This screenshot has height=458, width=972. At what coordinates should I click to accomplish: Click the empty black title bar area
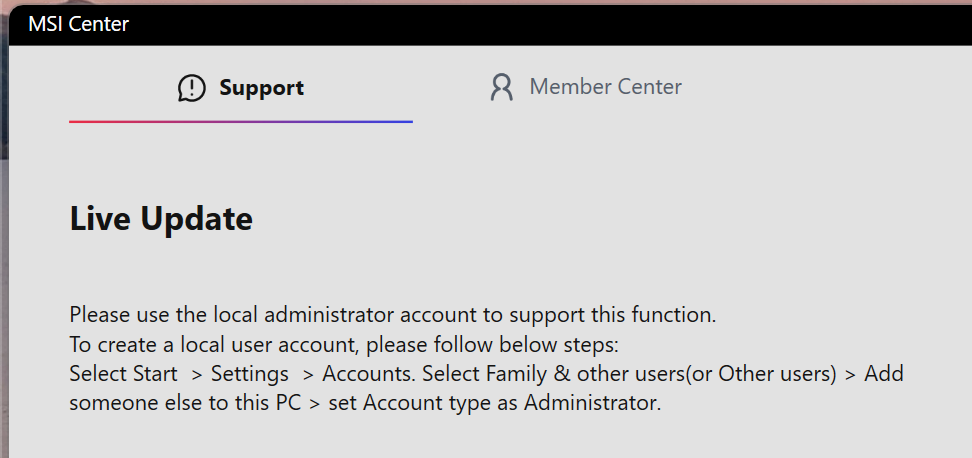pos(550,24)
